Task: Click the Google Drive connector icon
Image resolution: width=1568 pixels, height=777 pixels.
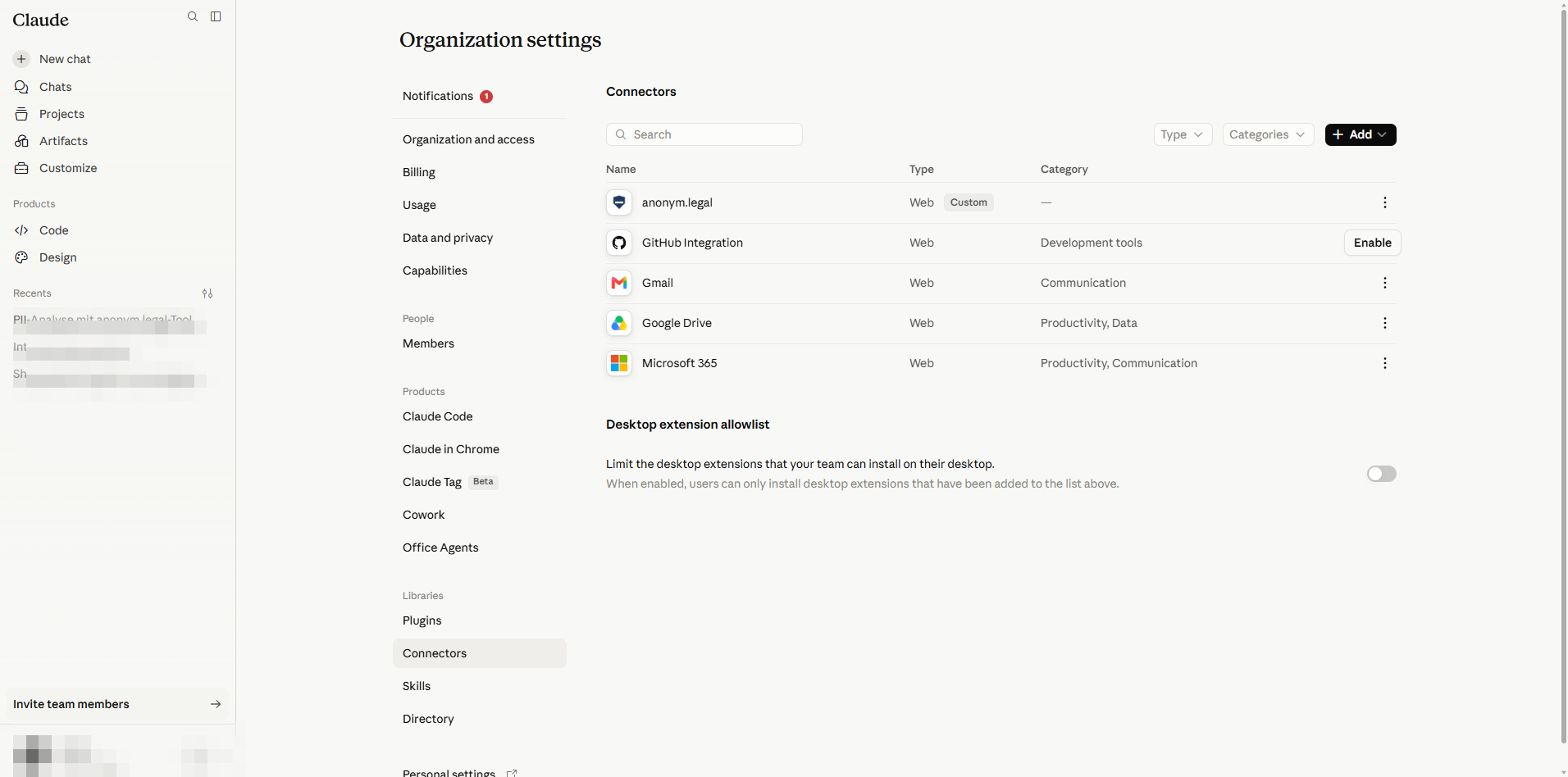Action: (619, 323)
